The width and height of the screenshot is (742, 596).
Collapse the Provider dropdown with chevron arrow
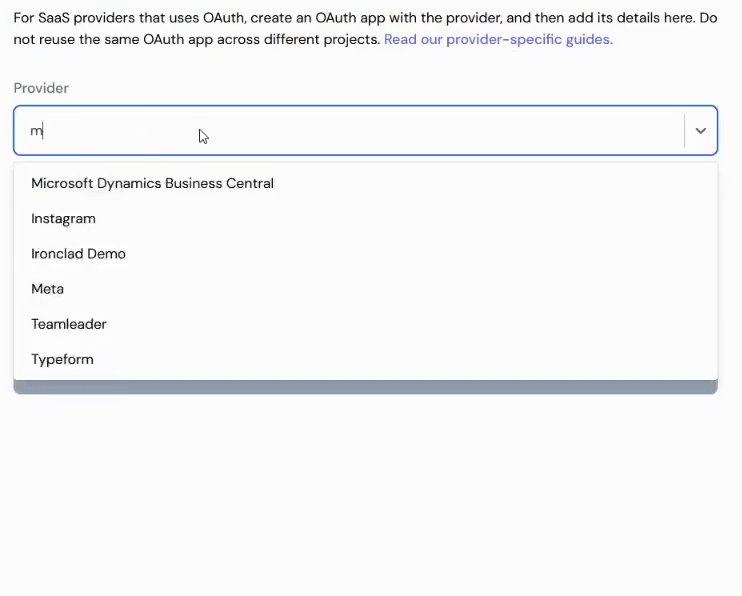[701, 131]
